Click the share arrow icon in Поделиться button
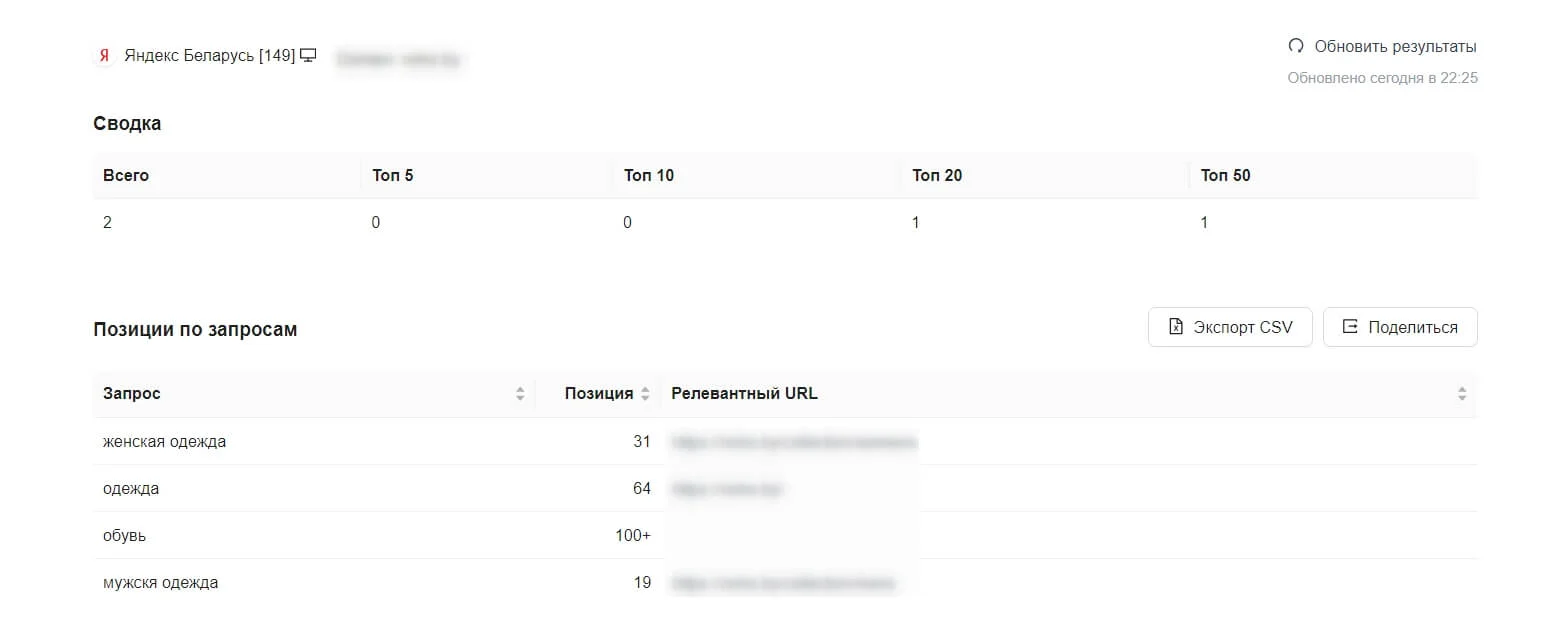1551x620 pixels. 1350,327
